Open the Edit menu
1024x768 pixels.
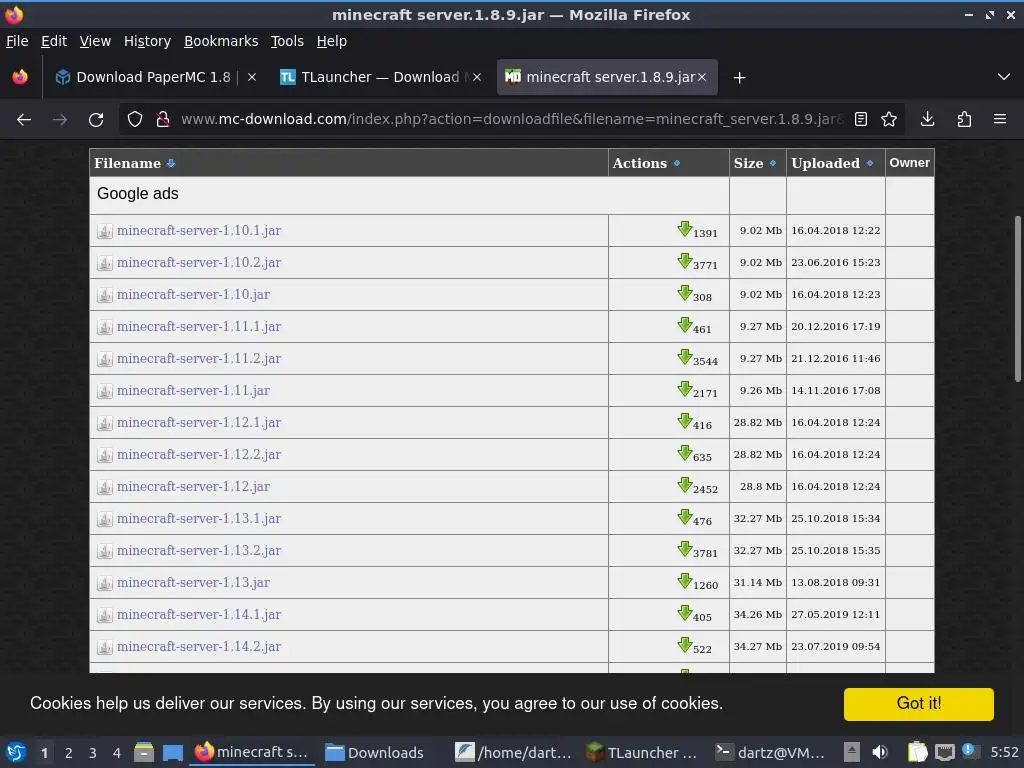[x=54, y=41]
